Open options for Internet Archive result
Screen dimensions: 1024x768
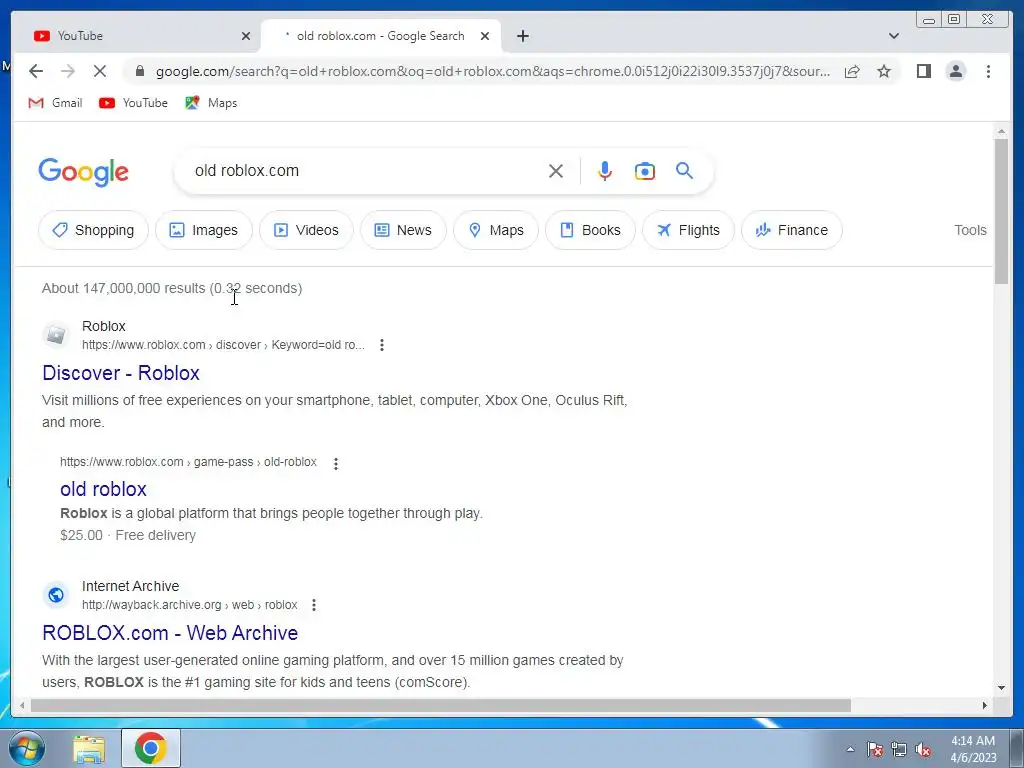tap(314, 605)
